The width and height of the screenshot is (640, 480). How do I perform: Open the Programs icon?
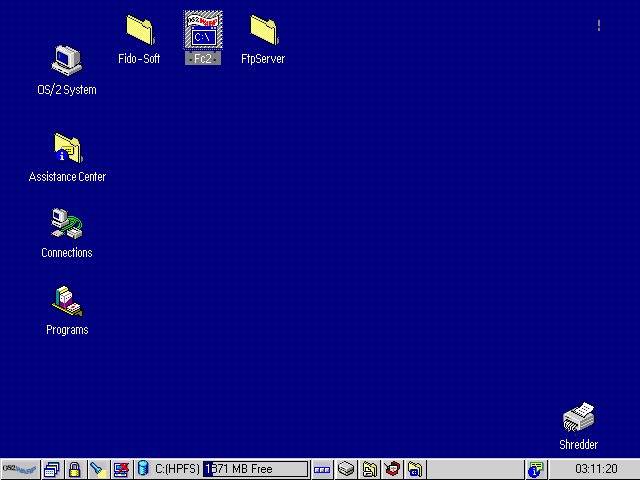tap(67, 301)
